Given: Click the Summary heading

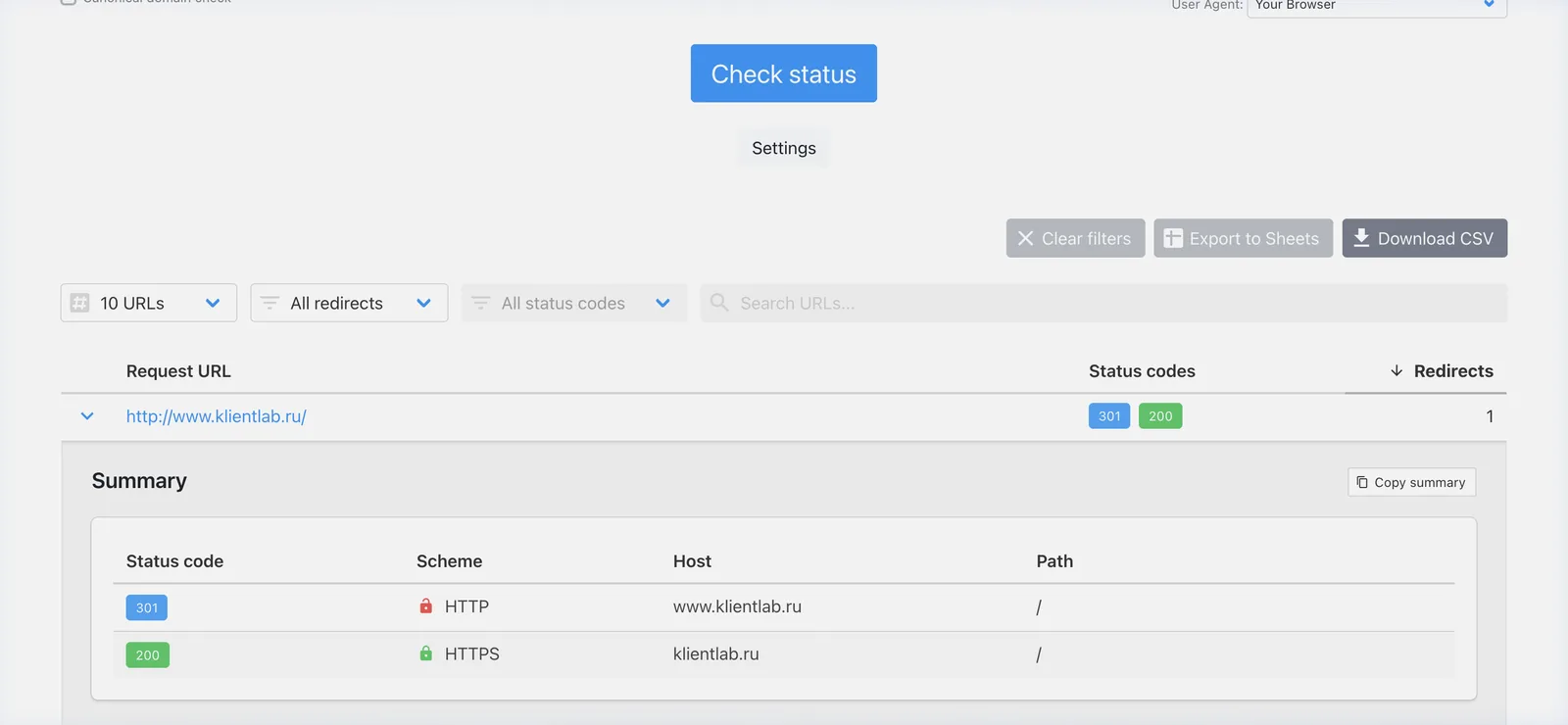Looking at the screenshot, I should point(139,481).
